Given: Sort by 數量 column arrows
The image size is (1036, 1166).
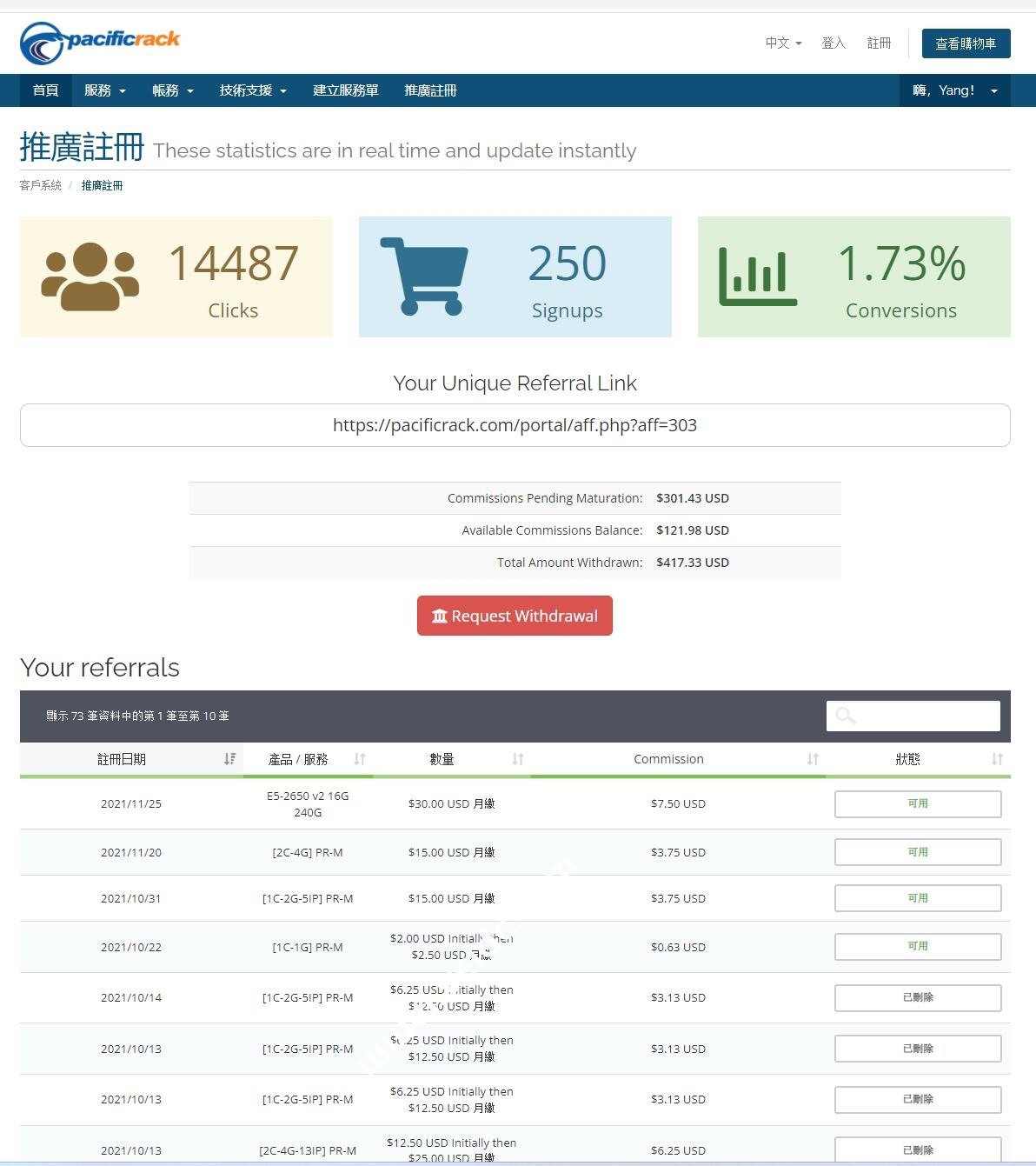Looking at the screenshot, I should (518, 759).
